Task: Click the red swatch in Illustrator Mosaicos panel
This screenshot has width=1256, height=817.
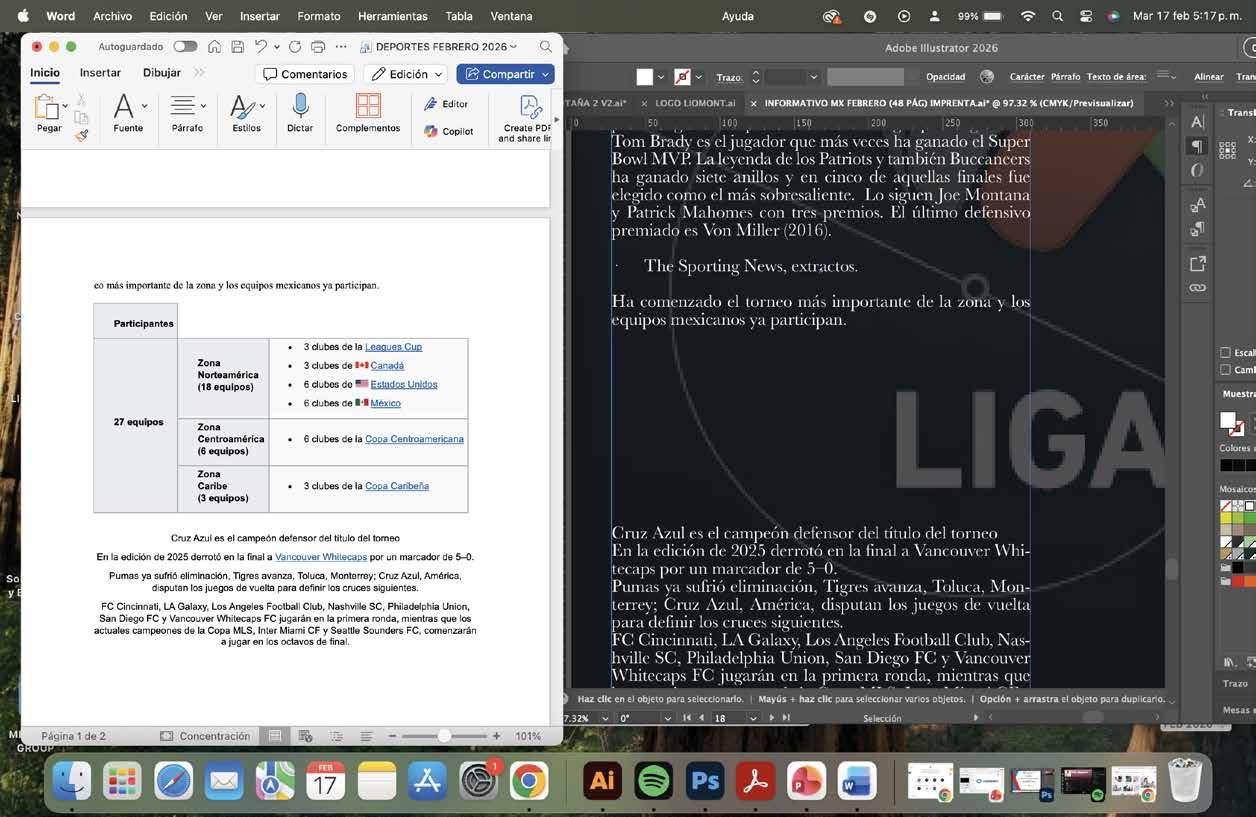Action: [1237, 581]
